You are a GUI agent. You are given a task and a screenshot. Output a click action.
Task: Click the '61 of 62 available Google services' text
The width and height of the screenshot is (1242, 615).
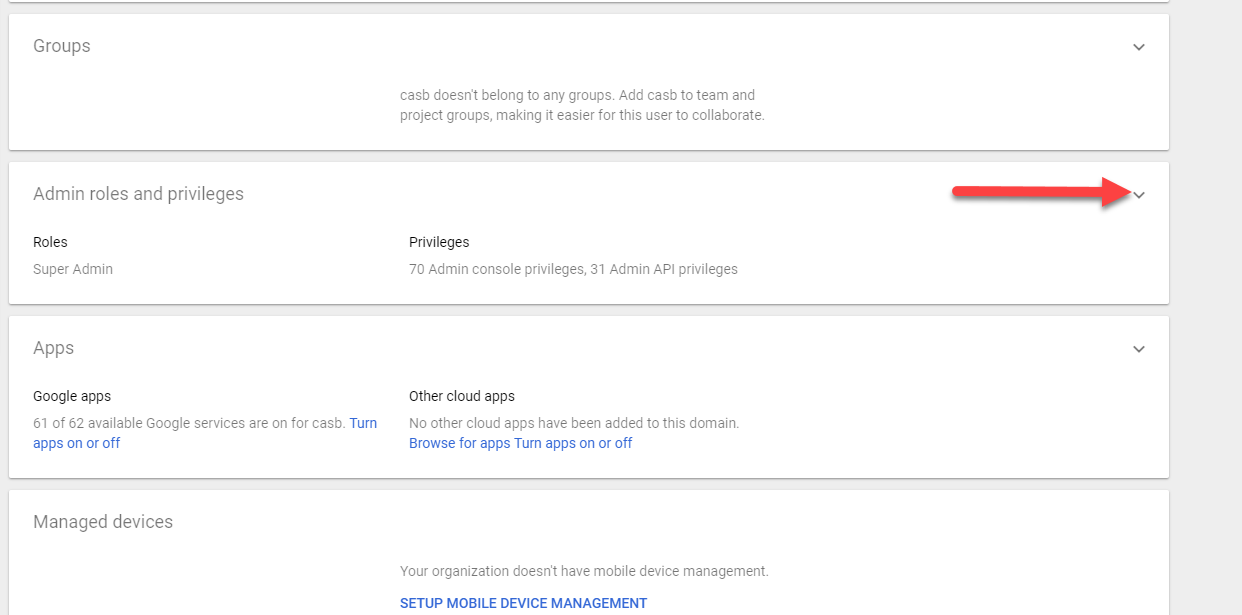(189, 423)
